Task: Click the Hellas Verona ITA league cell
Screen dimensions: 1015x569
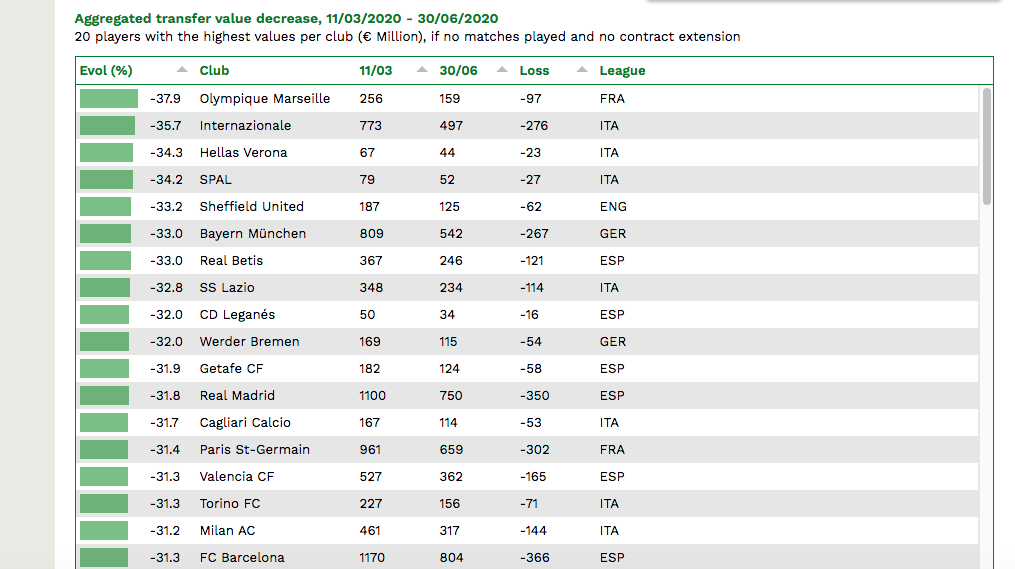Action: (x=609, y=153)
